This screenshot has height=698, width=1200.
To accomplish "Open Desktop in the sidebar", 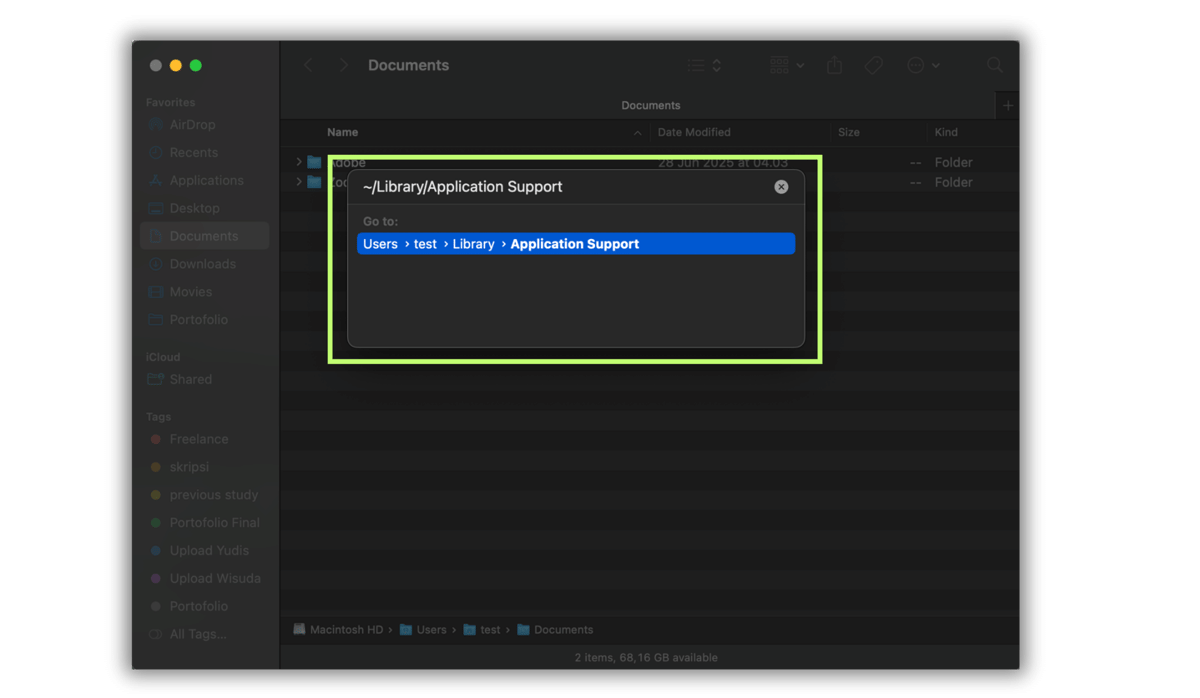I will [x=205, y=209].
